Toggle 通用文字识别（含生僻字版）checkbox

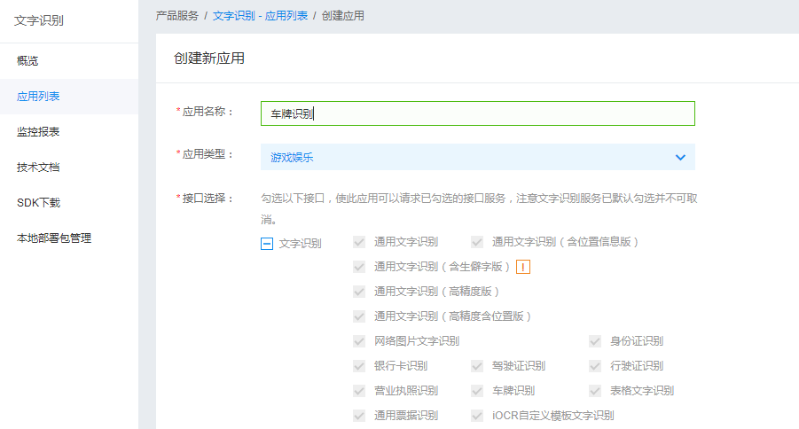click(x=359, y=266)
